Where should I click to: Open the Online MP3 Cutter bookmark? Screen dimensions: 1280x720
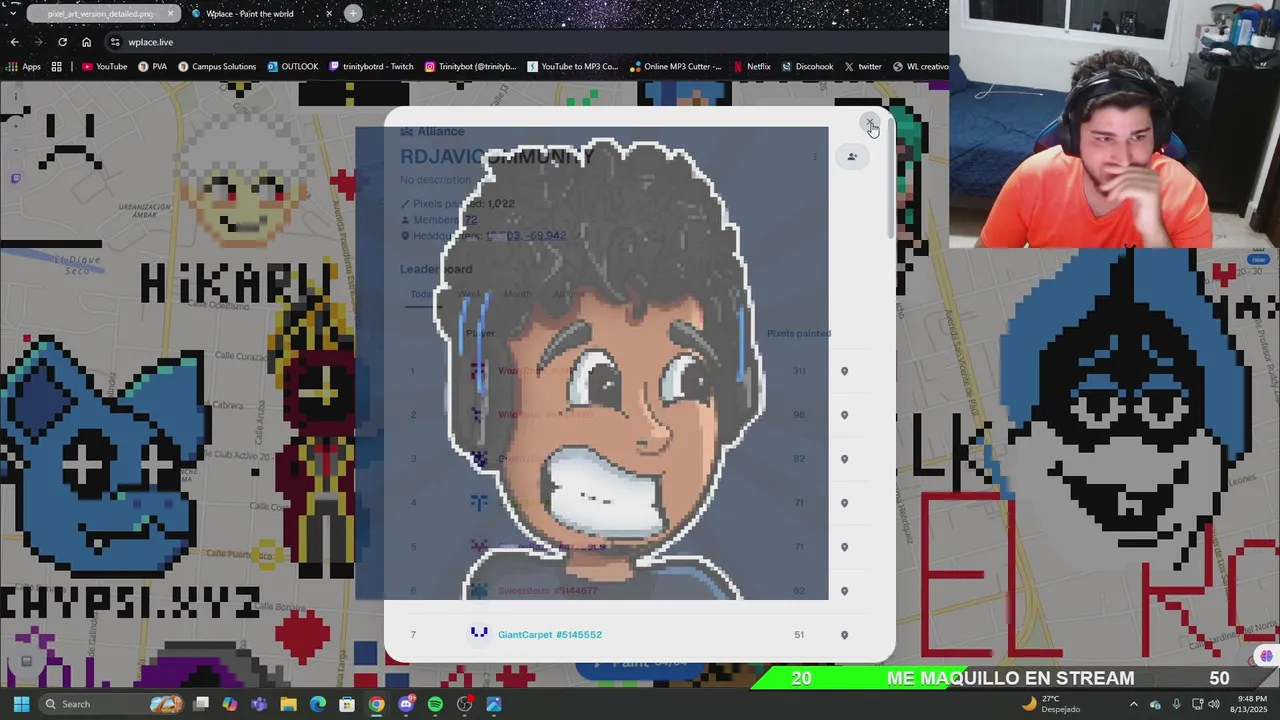pyautogui.click(x=675, y=67)
